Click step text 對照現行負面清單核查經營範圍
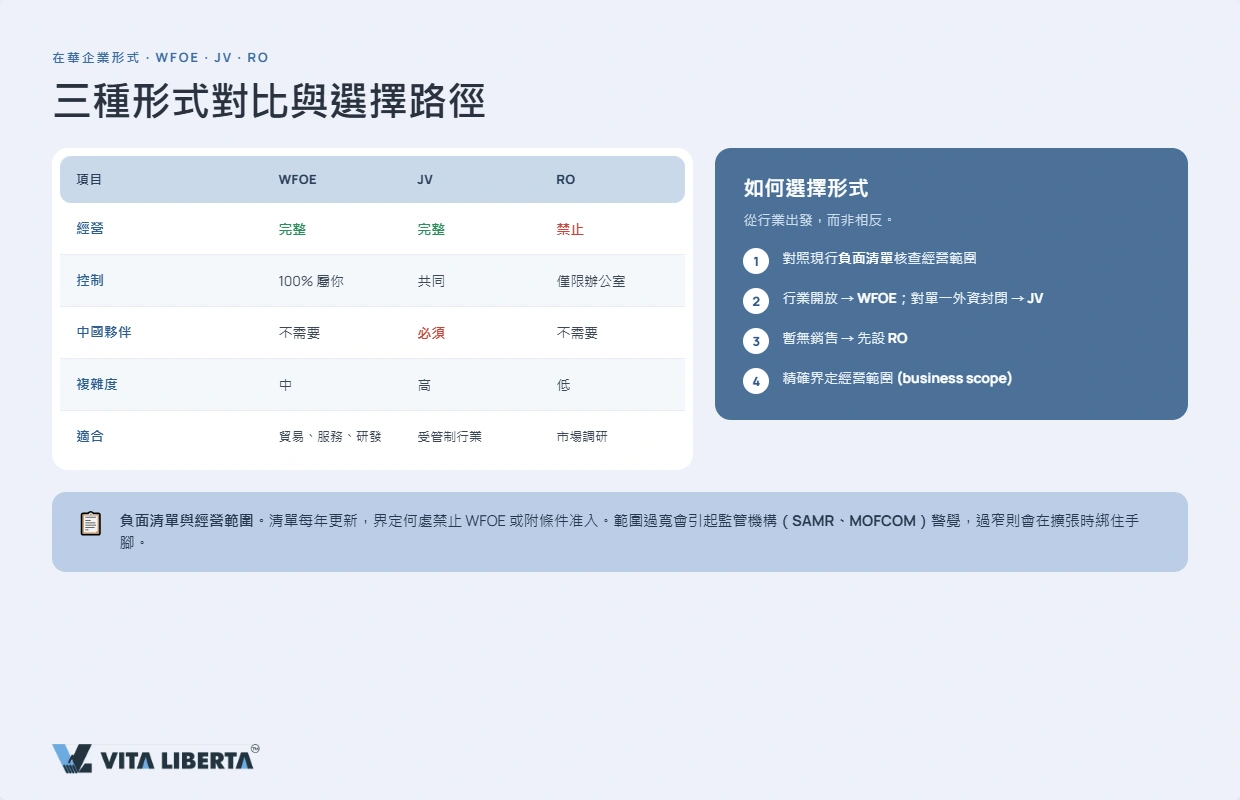This screenshot has width=1240, height=800. (879, 259)
